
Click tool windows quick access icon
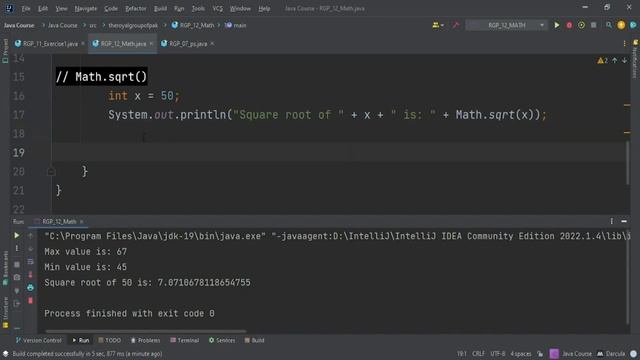(x=6, y=354)
